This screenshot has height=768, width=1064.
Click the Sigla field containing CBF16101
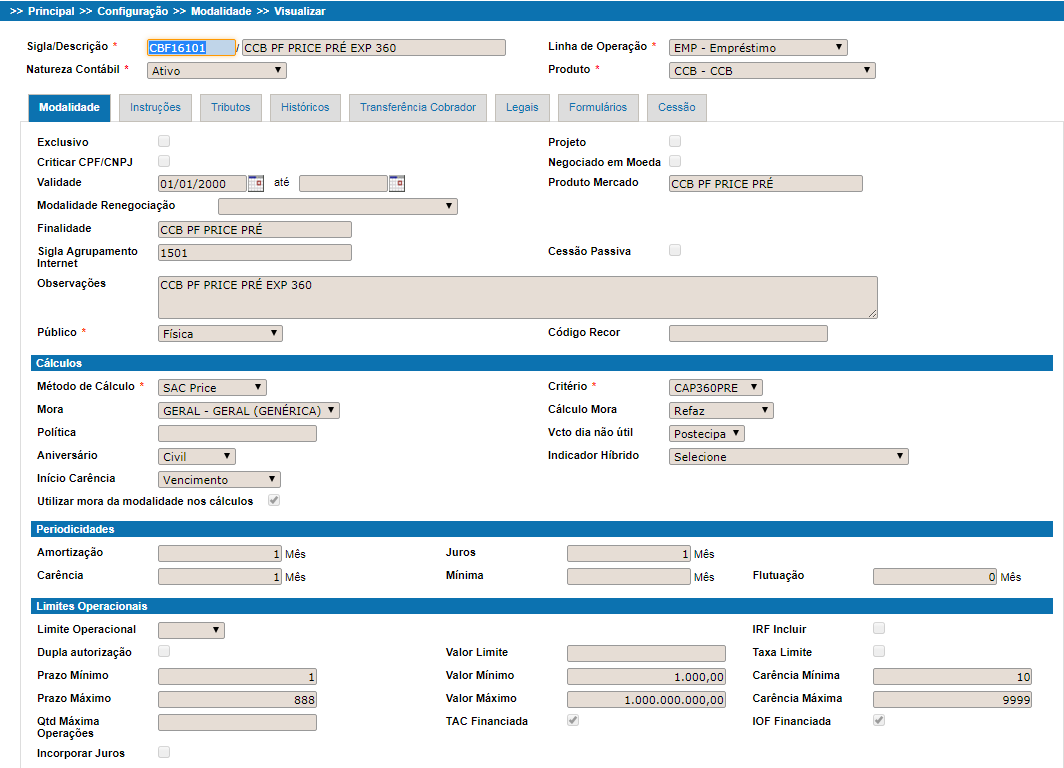tap(191, 47)
